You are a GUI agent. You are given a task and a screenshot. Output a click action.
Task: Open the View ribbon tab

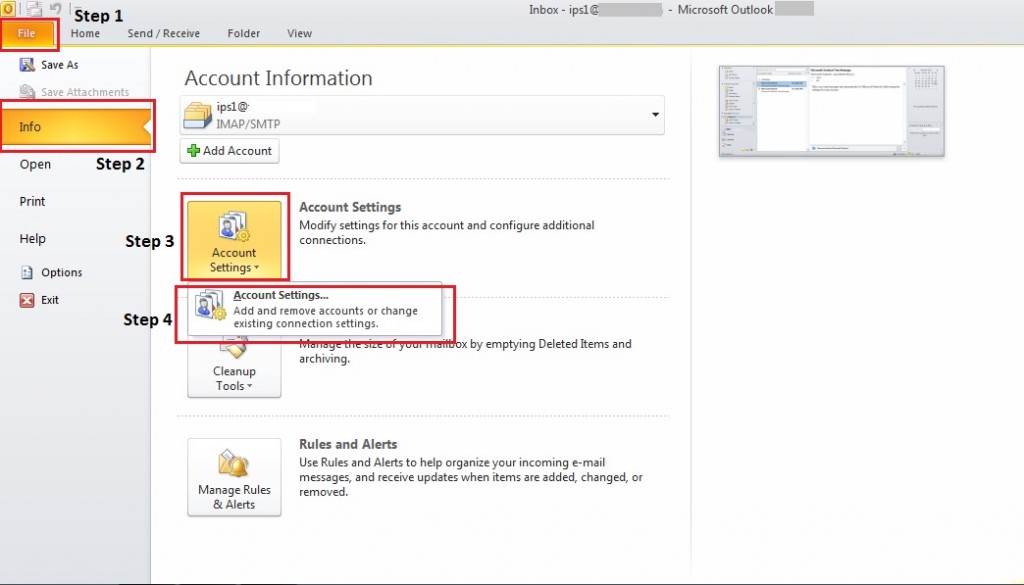click(x=299, y=33)
